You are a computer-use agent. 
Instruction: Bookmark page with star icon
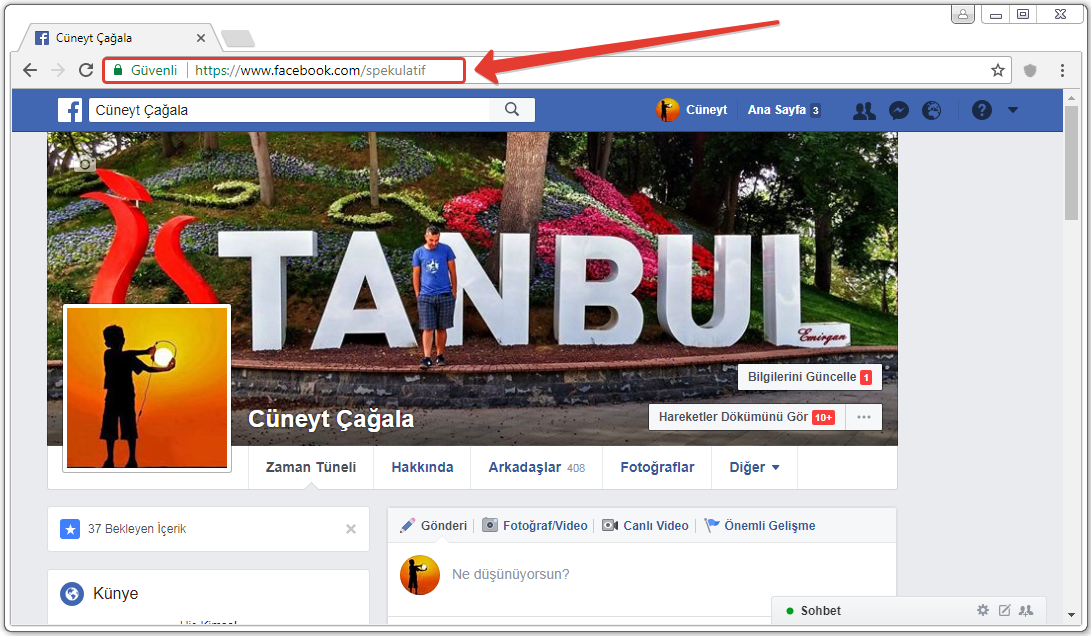click(x=997, y=70)
